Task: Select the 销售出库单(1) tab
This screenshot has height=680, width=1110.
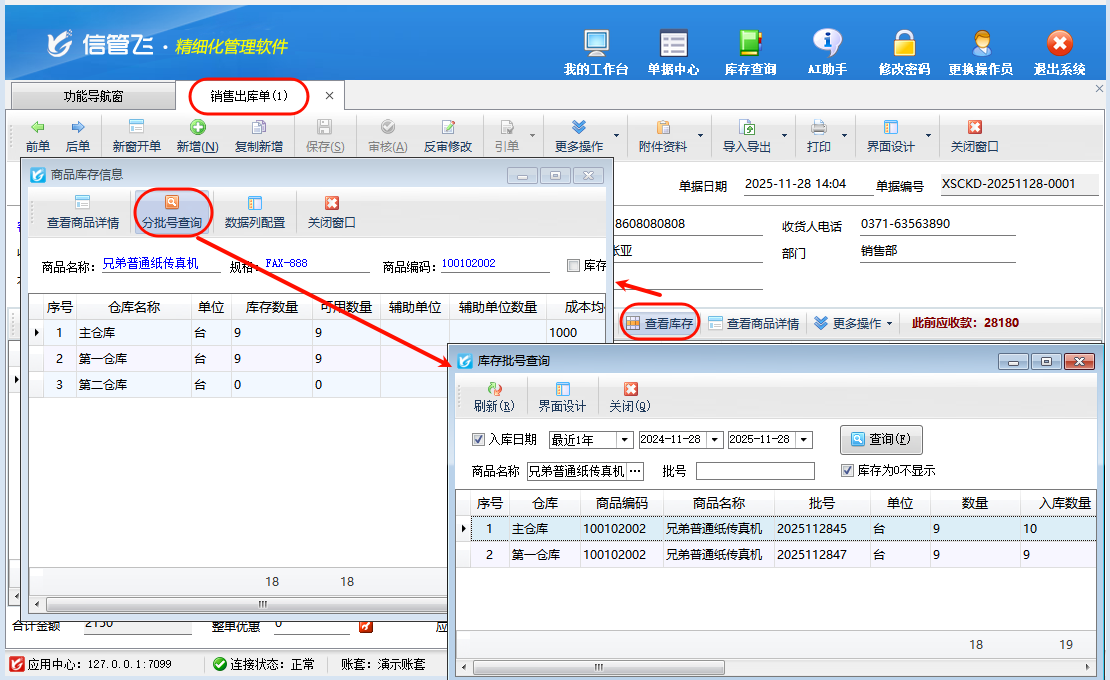Action: (x=249, y=97)
